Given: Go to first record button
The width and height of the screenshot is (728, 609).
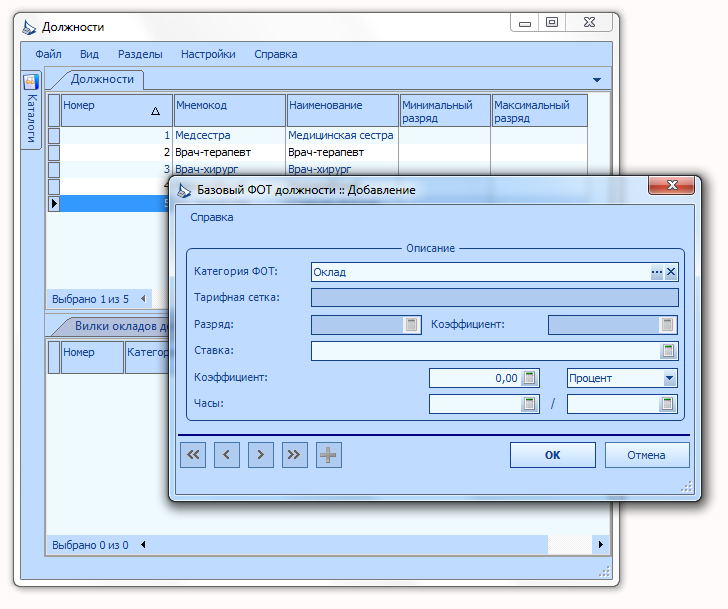Looking at the screenshot, I should point(193,455).
